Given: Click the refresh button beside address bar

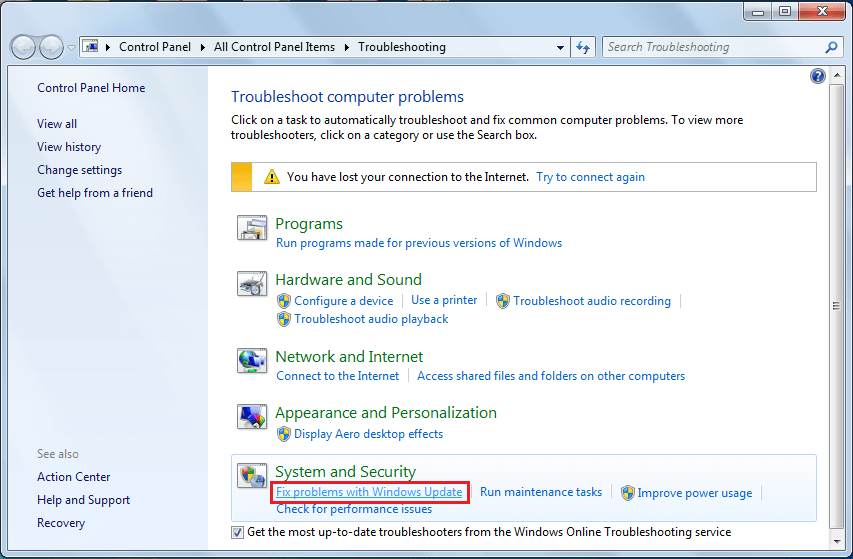Looking at the screenshot, I should pyautogui.click(x=584, y=47).
